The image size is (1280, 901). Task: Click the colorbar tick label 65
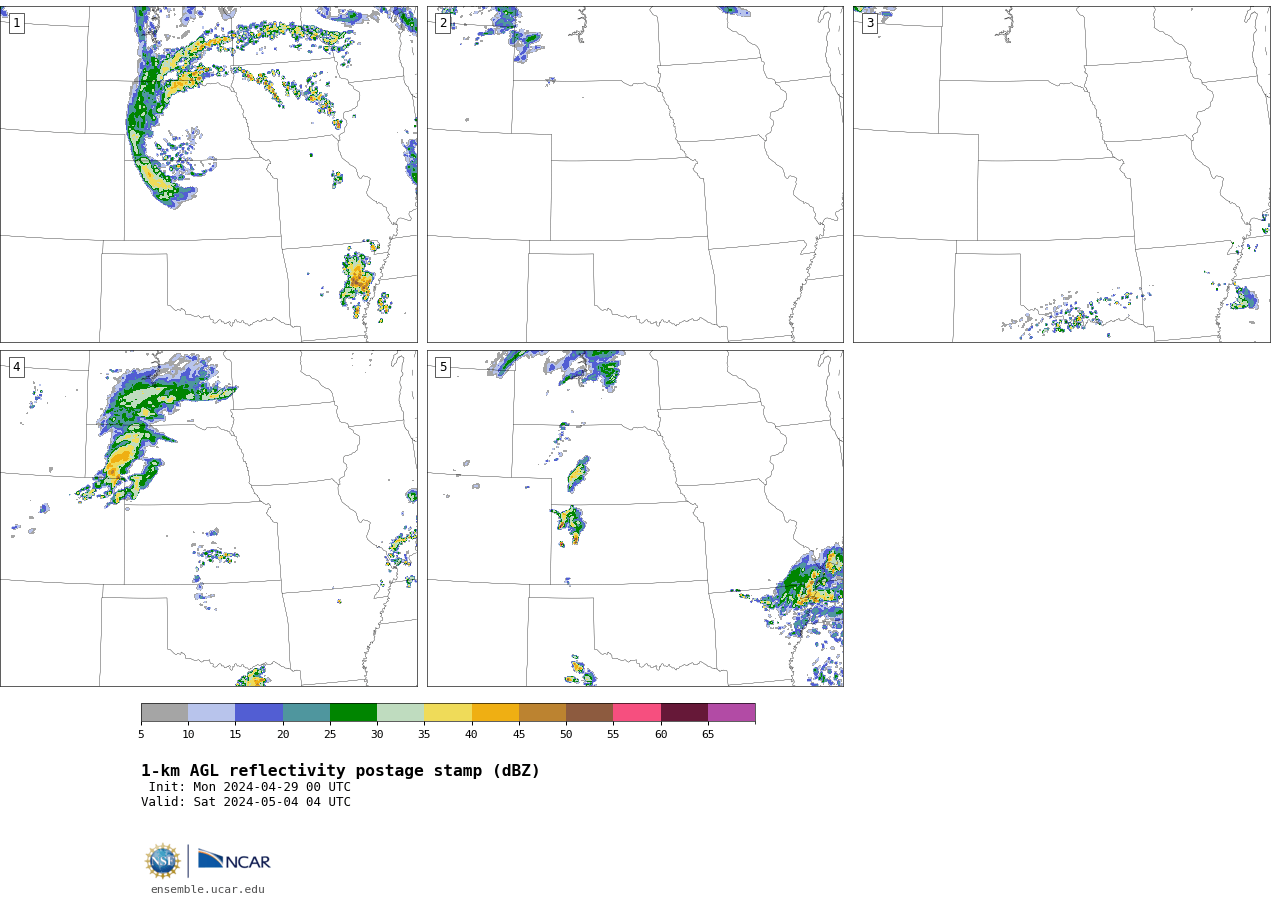(708, 734)
